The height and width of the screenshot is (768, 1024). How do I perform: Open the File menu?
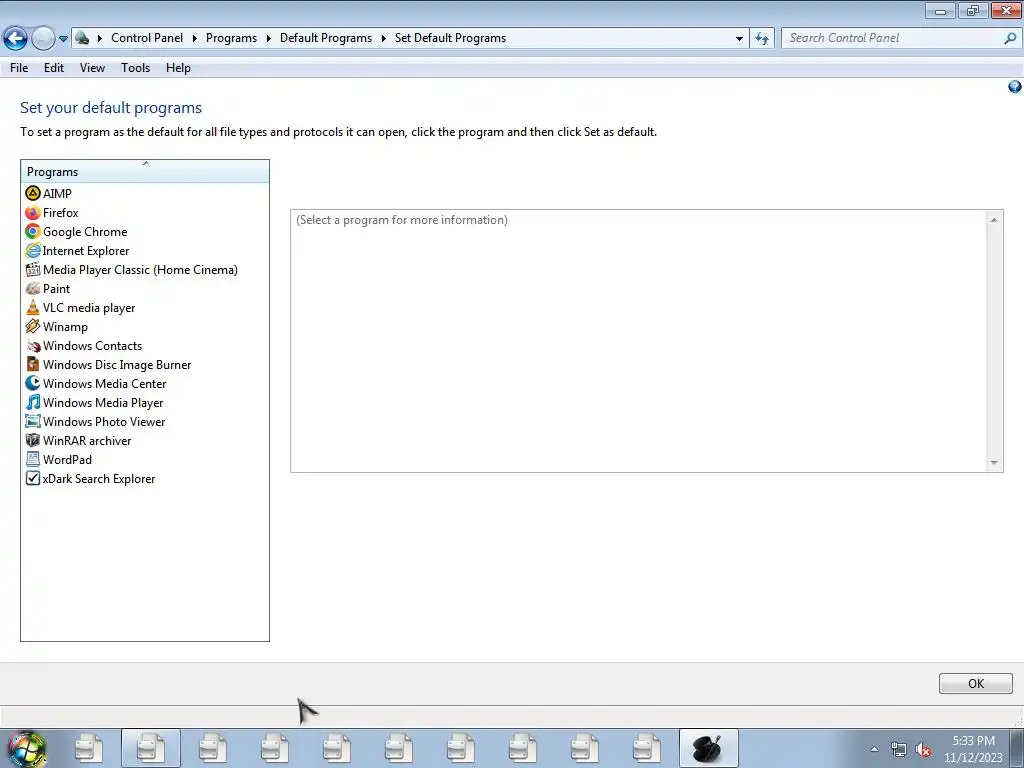pyautogui.click(x=19, y=68)
